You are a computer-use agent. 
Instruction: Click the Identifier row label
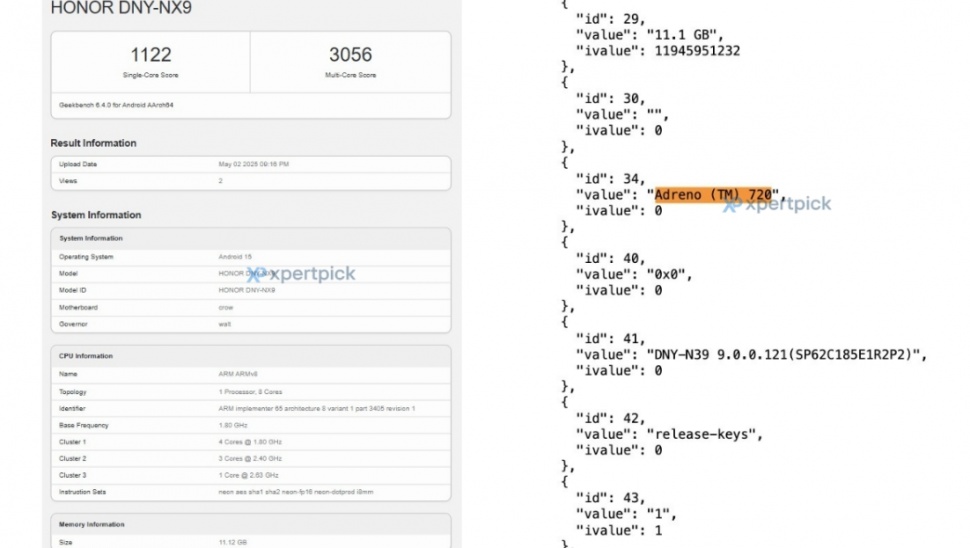(x=72, y=409)
